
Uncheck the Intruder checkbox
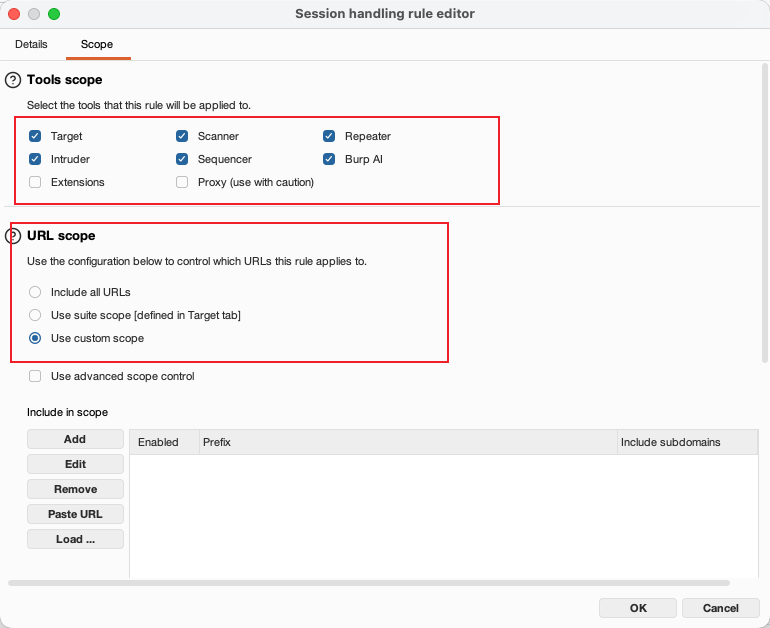[x=35, y=159]
